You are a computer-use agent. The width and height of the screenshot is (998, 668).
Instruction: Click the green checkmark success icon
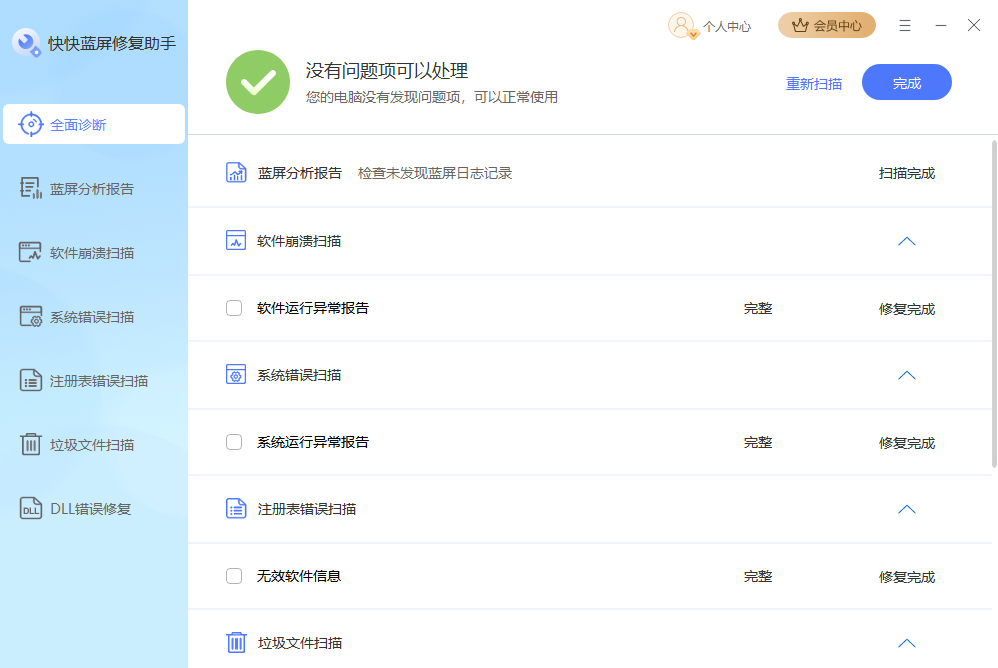[258, 82]
